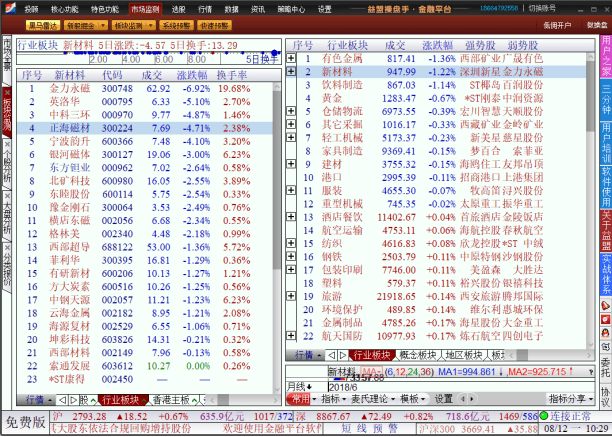Open the 设置 menu in the top bar
This screenshot has height=437, width=612.
click(x=324, y=9)
